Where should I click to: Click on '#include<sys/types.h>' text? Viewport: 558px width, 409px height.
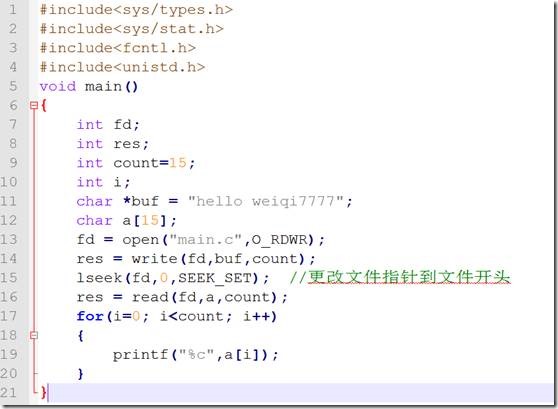[x=136, y=10]
